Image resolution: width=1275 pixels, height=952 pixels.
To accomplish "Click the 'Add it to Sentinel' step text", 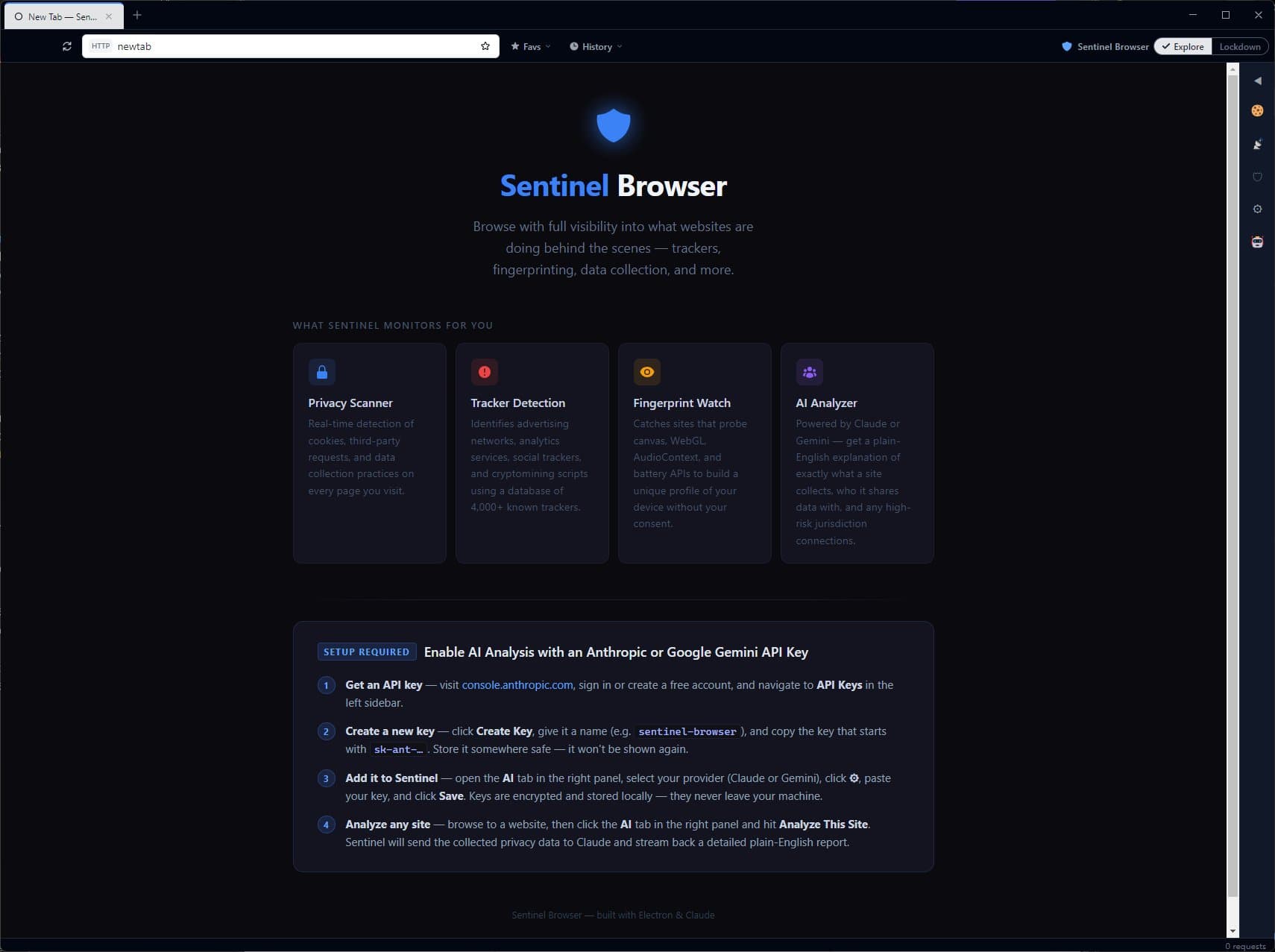I will pos(391,778).
